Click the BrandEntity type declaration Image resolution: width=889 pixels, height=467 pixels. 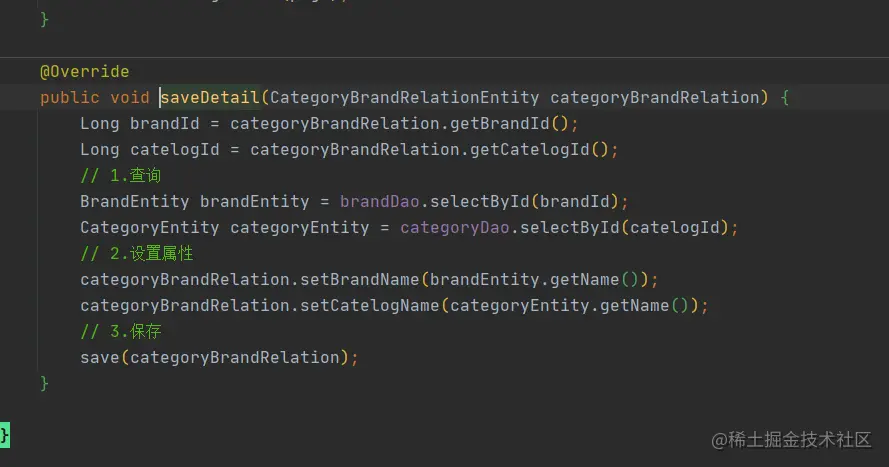134,201
